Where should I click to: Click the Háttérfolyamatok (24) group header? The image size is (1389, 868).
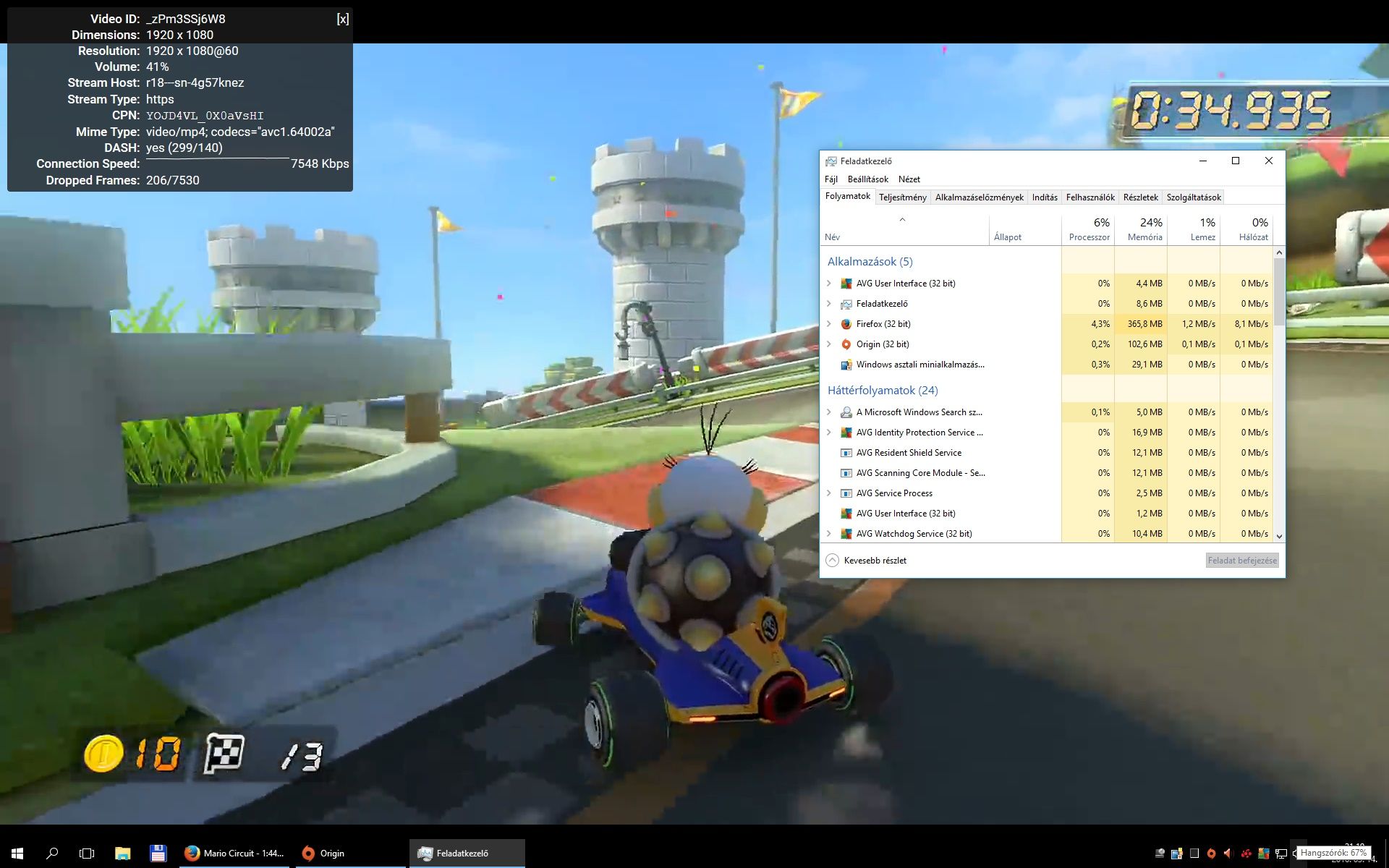(883, 391)
